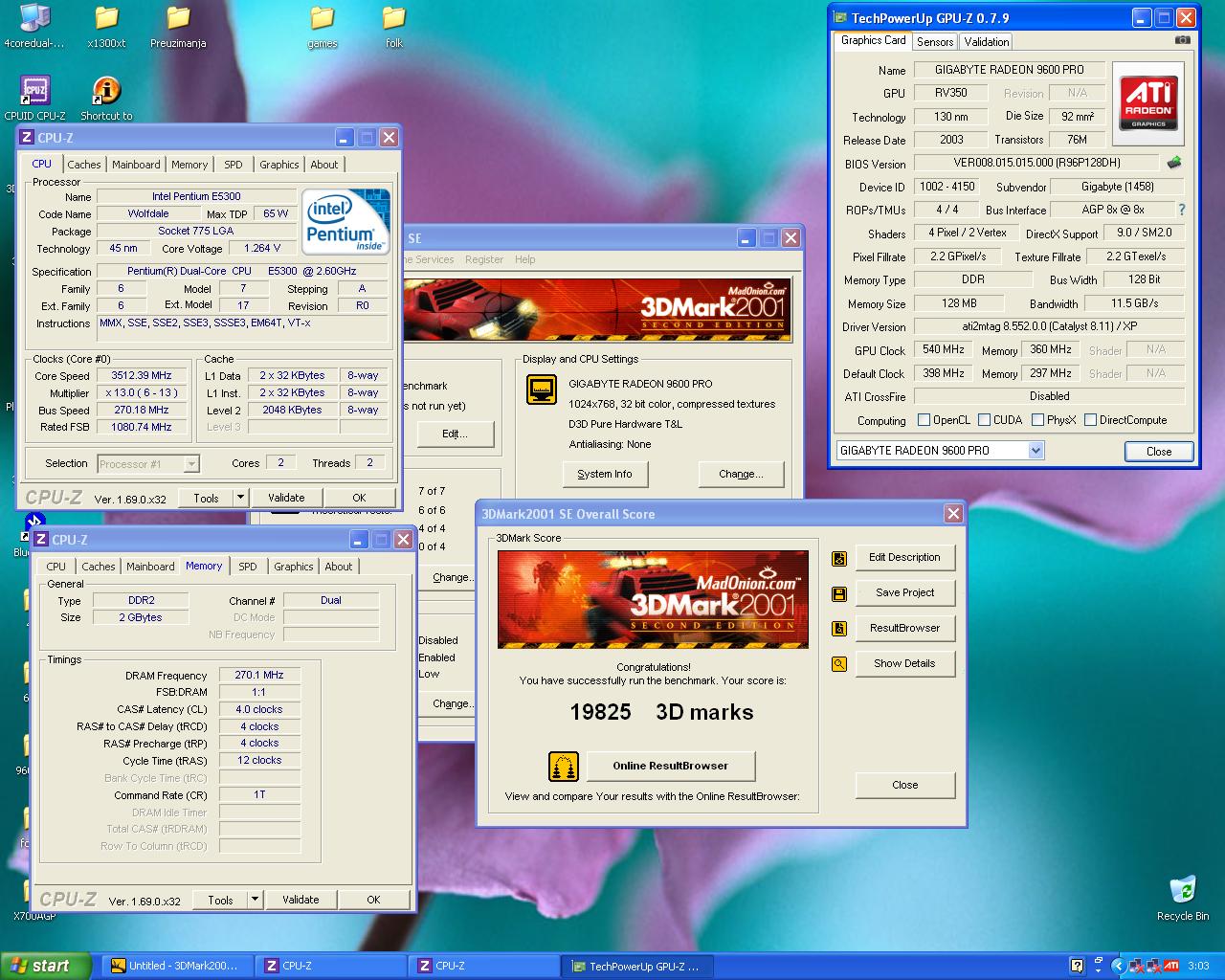Viewport: 1225px width, 980px height.
Task: Open Graphics tab in top CPU-Z window
Action: click(279, 165)
